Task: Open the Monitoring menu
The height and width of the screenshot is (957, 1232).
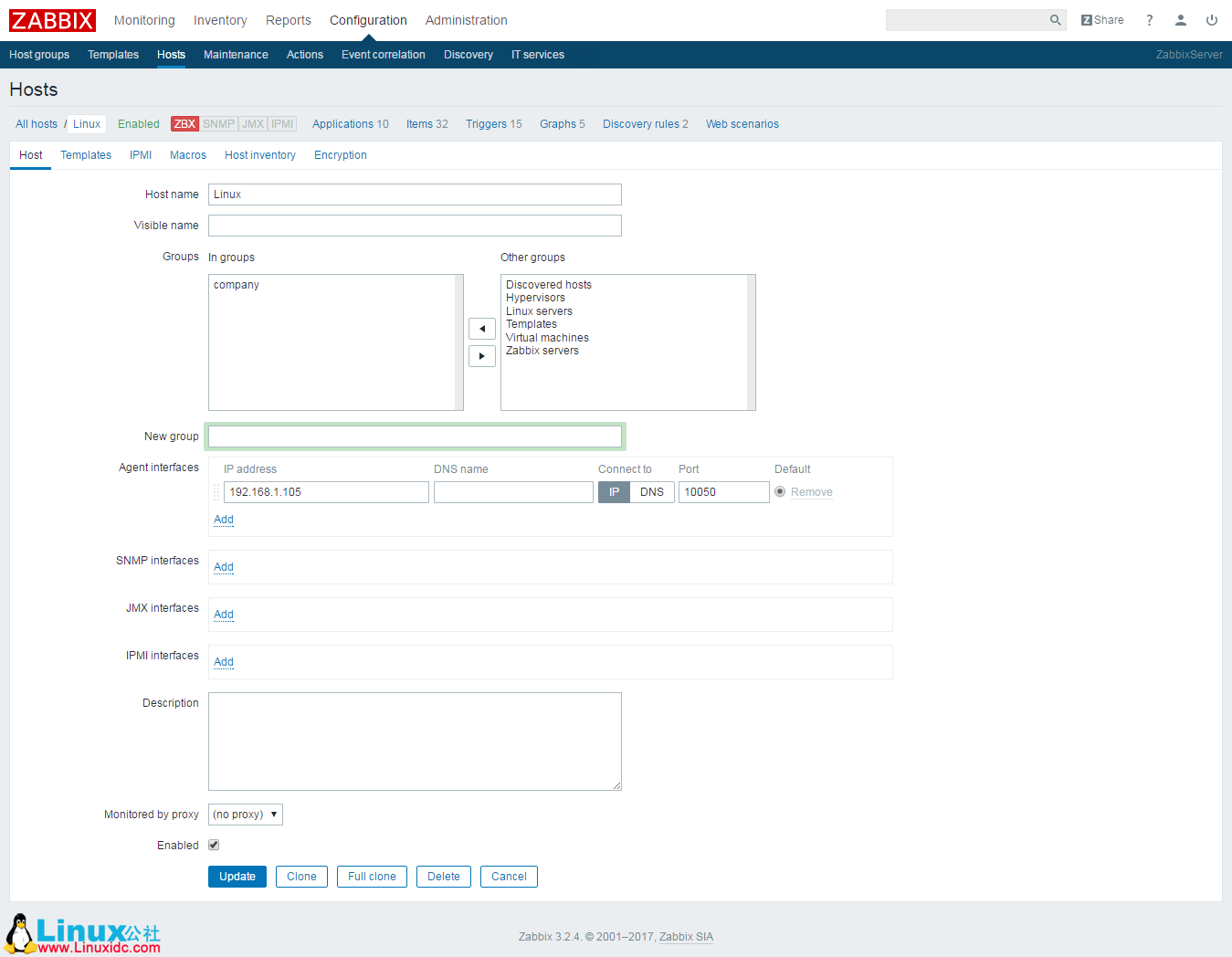Action: [144, 19]
